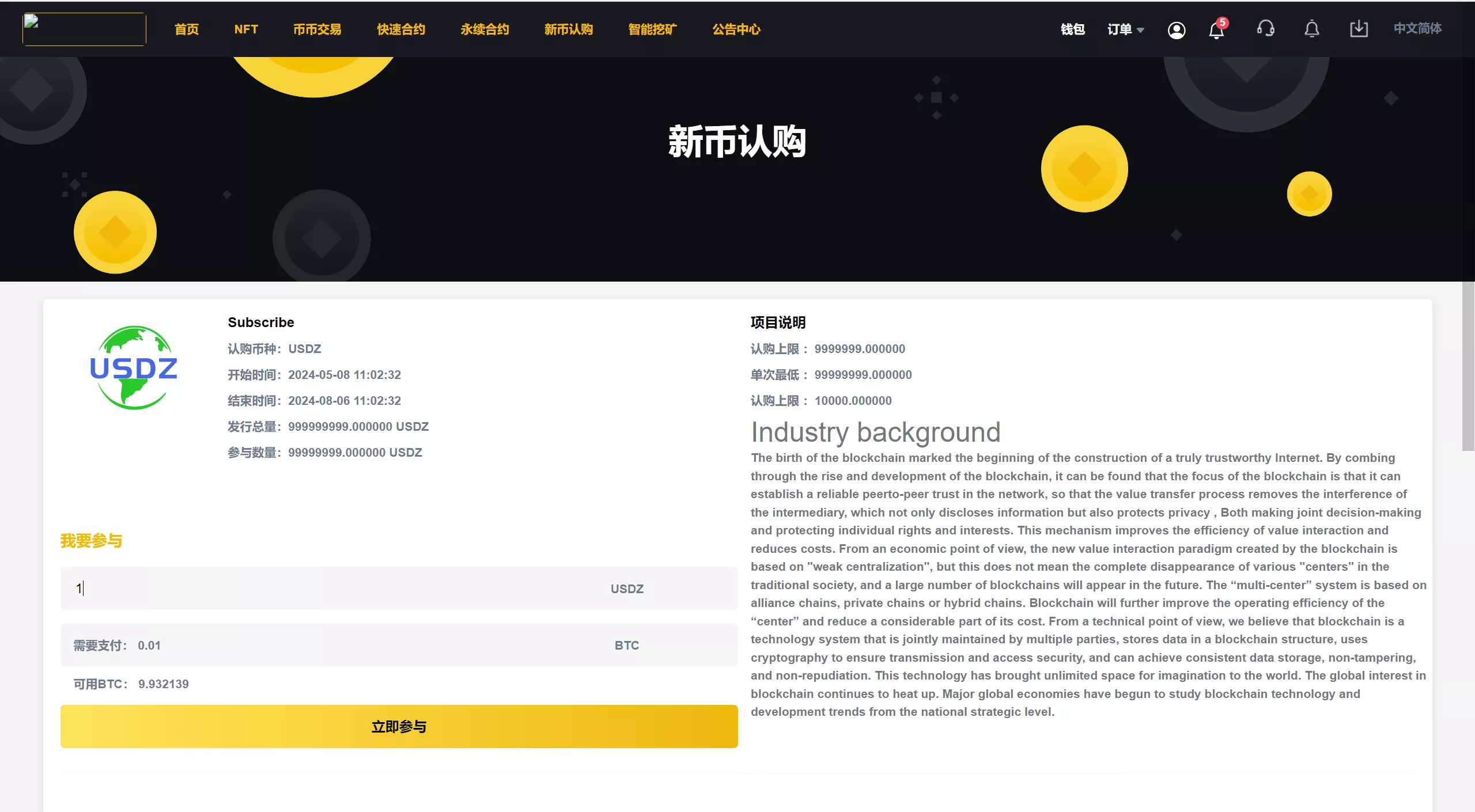Click the 立即参与 participate button
The width and height of the screenshot is (1475, 812).
point(399,726)
